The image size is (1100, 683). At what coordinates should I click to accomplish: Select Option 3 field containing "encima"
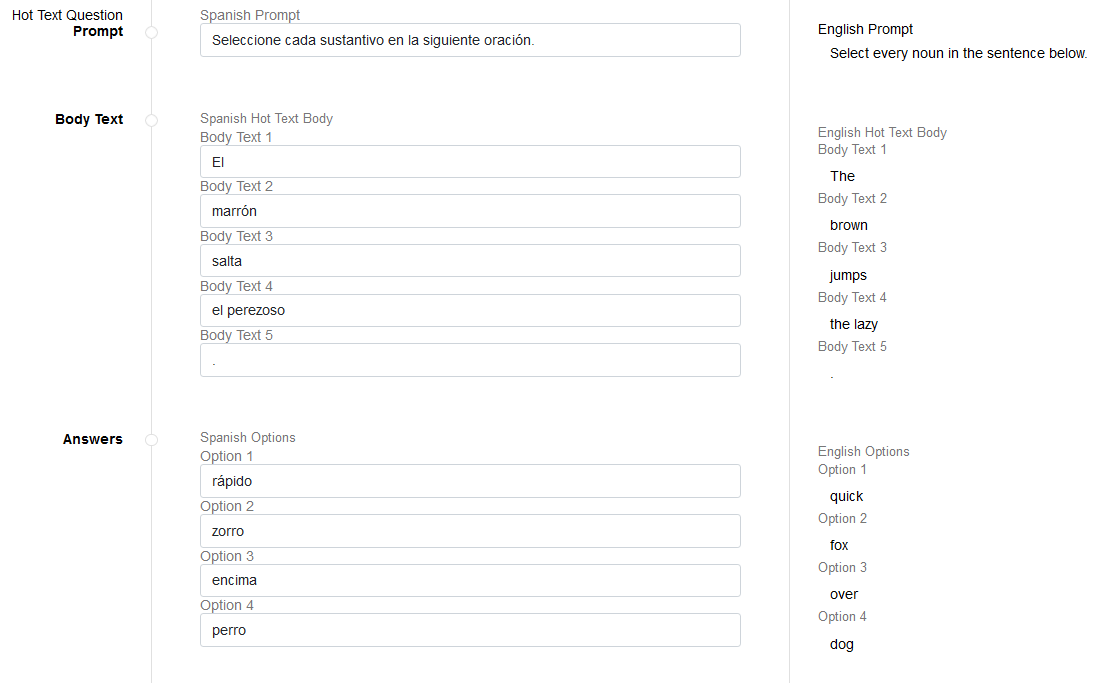point(470,580)
